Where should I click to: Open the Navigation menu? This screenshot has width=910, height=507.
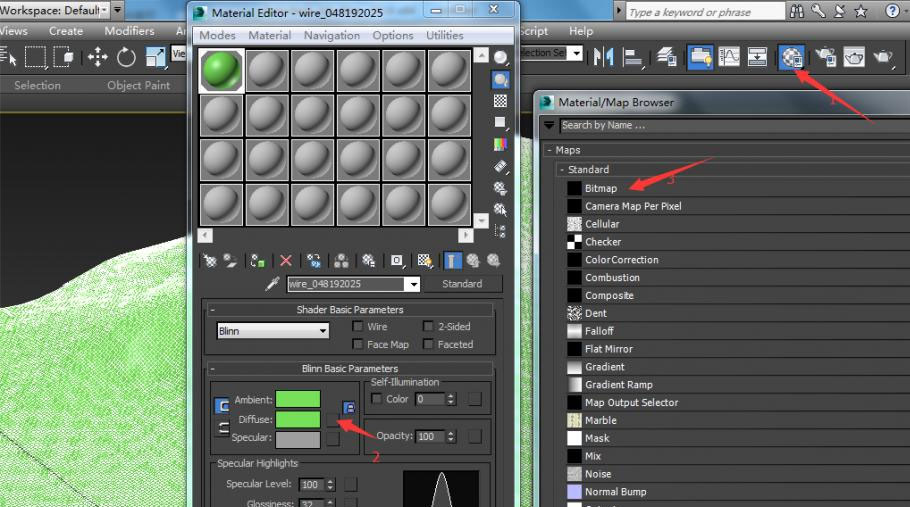(x=331, y=35)
